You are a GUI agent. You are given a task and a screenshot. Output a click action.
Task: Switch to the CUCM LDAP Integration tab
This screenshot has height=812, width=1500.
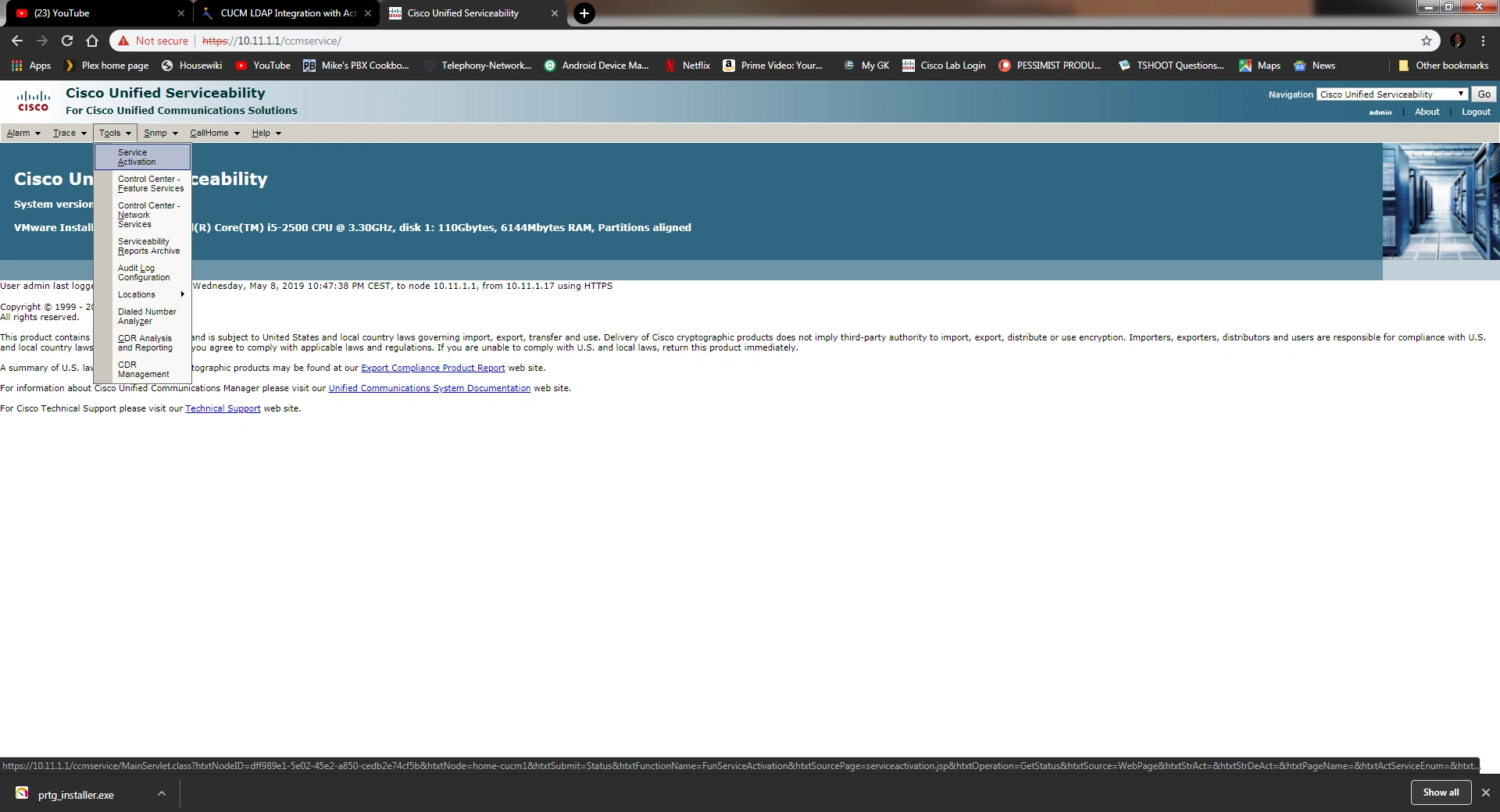pos(286,13)
